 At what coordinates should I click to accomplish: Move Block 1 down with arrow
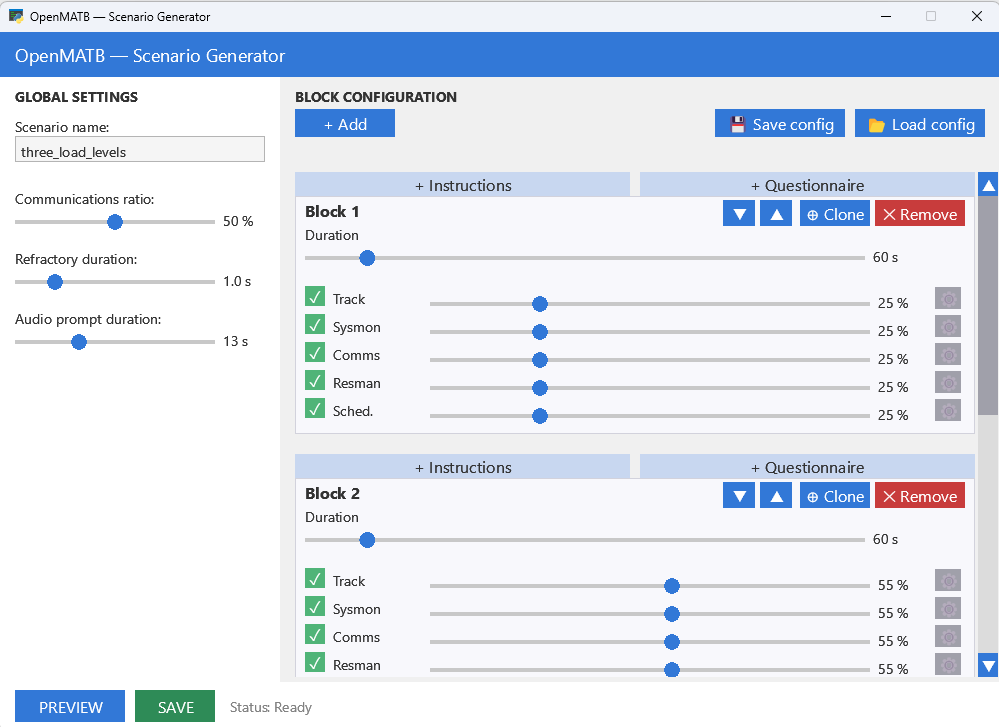pos(739,213)
